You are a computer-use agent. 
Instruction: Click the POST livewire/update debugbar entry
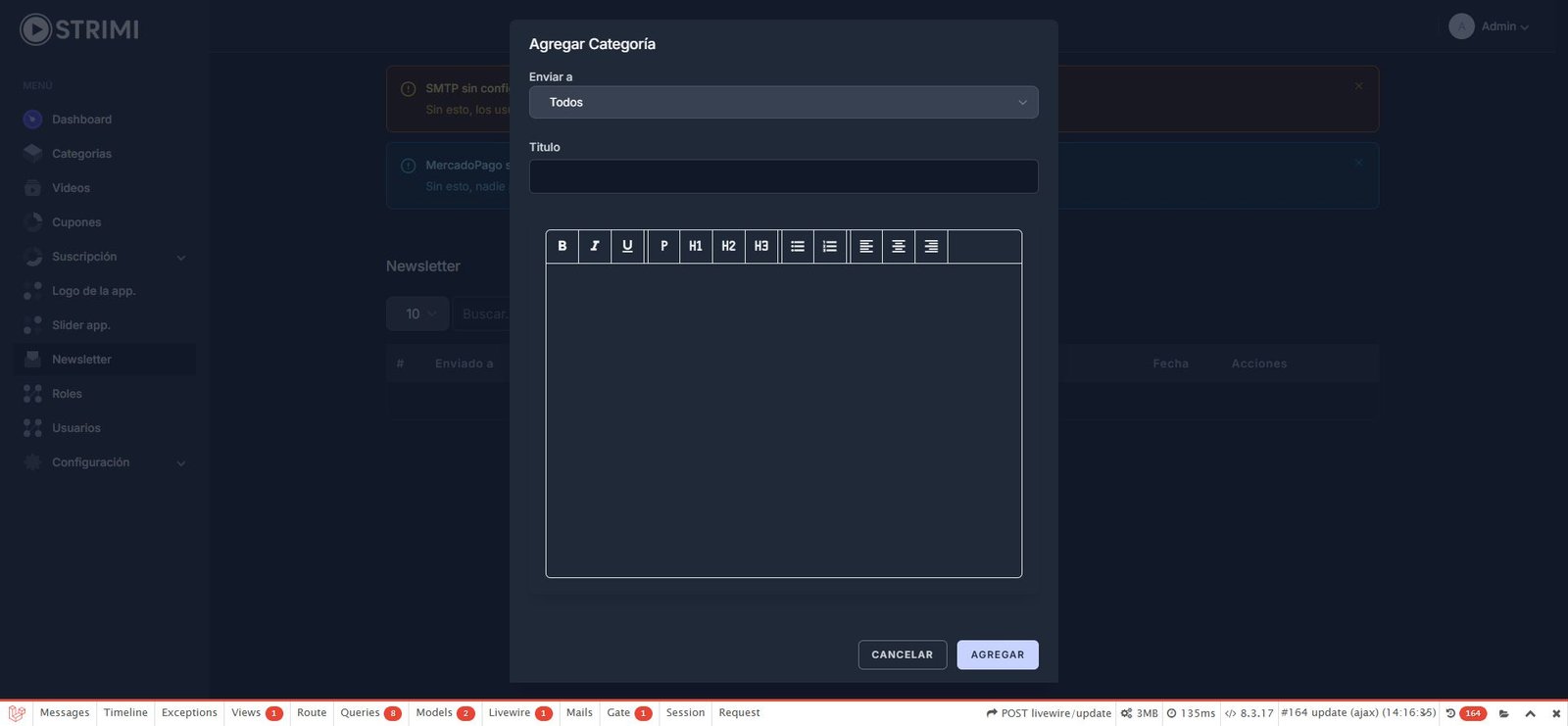click(x=1049, y=713)
